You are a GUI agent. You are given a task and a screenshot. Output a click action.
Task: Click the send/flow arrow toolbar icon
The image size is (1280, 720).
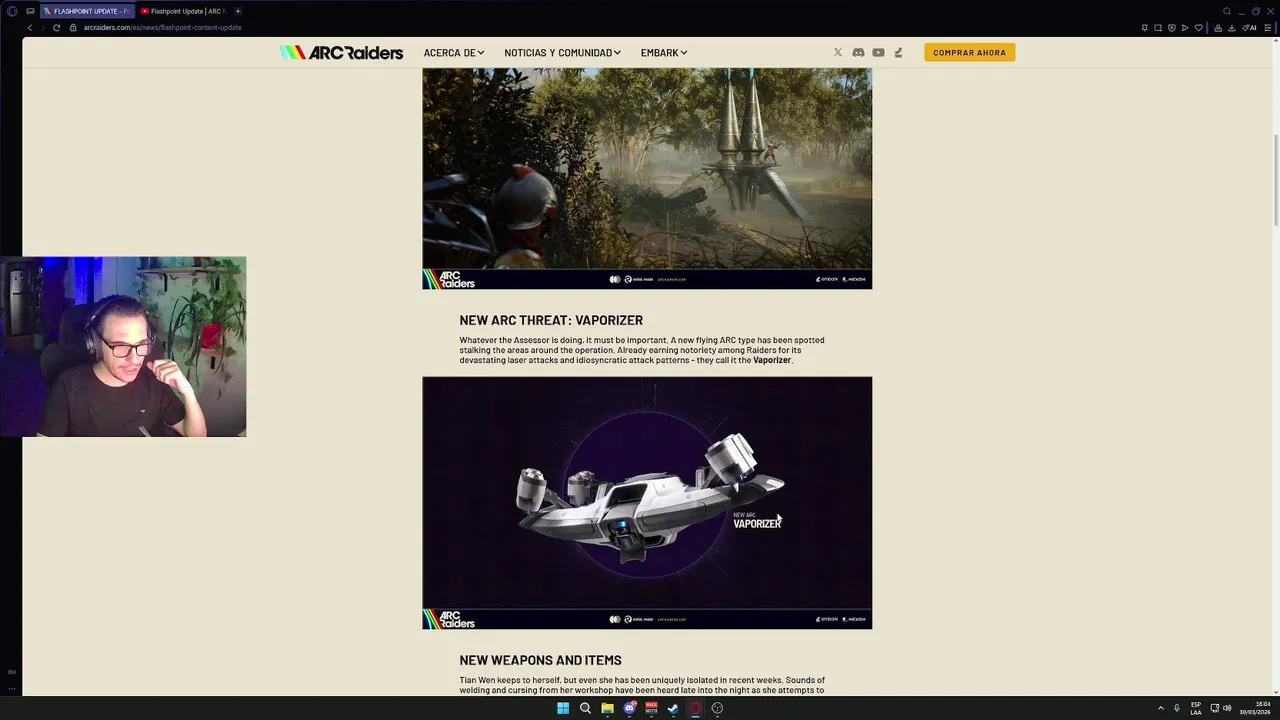(x=1185, y=28)
